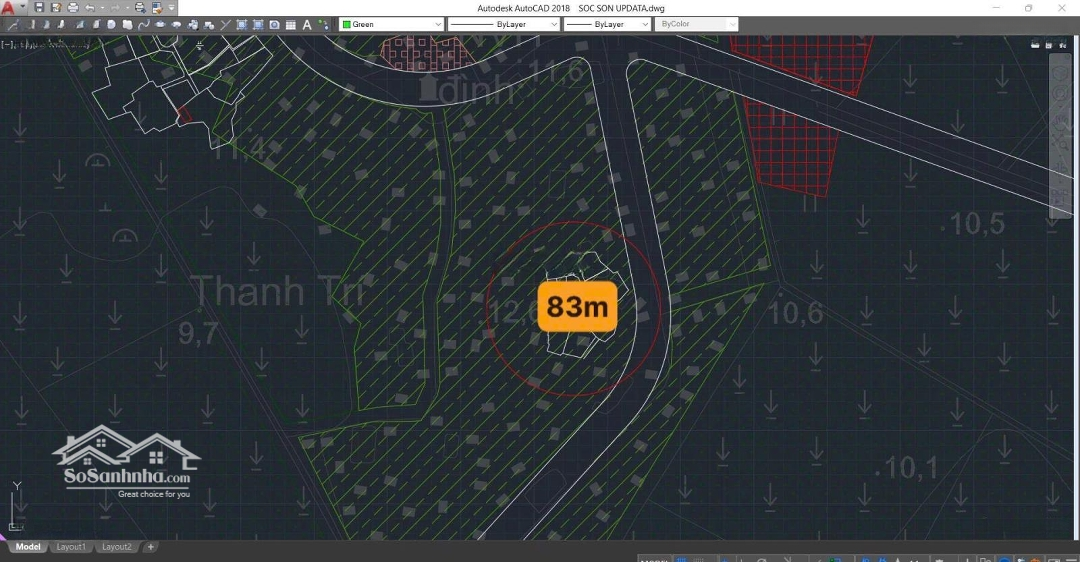Open the Quick Access Toolbar customize arrow

tap(172, 8)
